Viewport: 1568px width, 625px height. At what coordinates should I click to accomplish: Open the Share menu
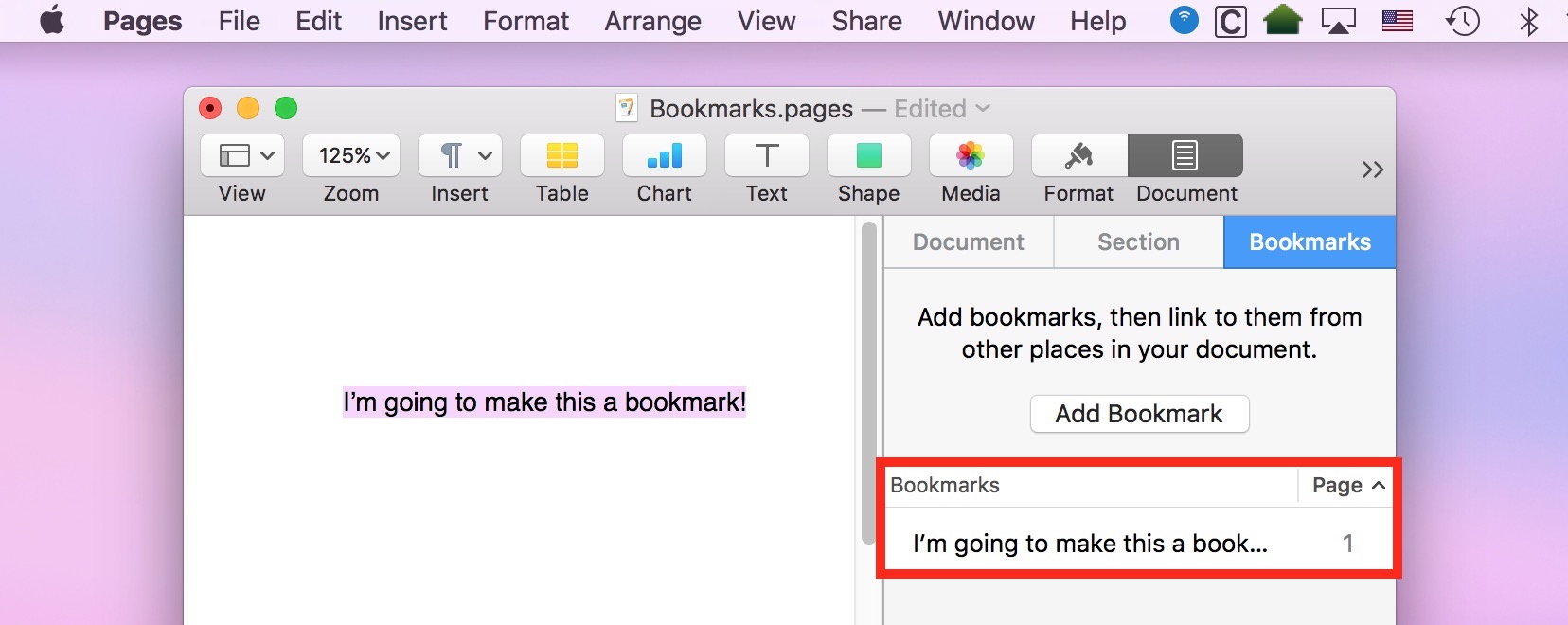click(866, 21)
